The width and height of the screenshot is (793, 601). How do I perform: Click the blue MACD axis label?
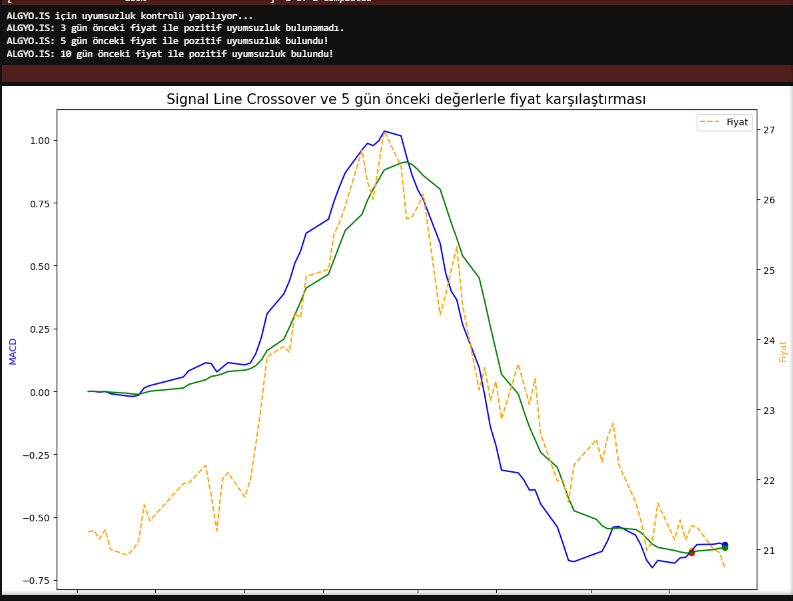coord(13,352)
